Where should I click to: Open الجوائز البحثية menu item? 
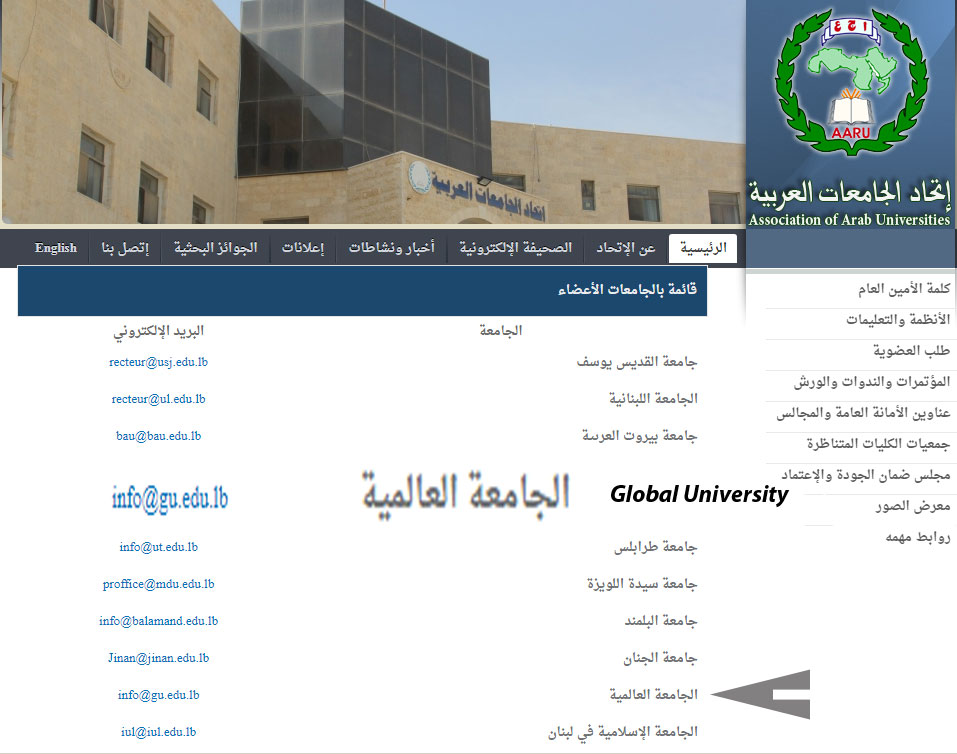pos(216,248)
